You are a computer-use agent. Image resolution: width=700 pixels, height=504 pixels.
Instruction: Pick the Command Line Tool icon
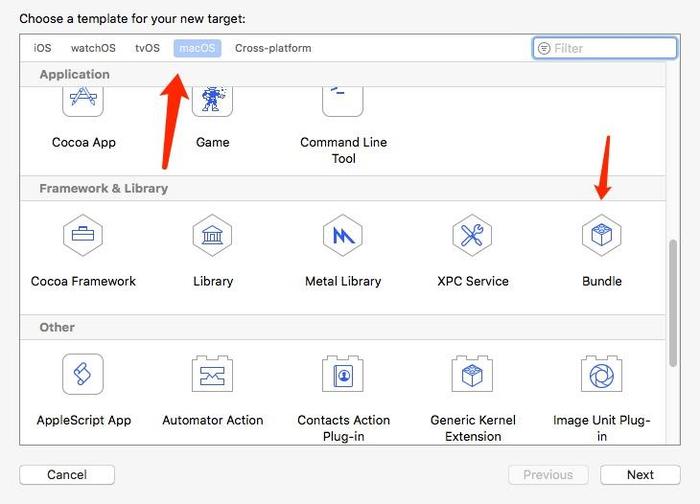pos(342,102)
